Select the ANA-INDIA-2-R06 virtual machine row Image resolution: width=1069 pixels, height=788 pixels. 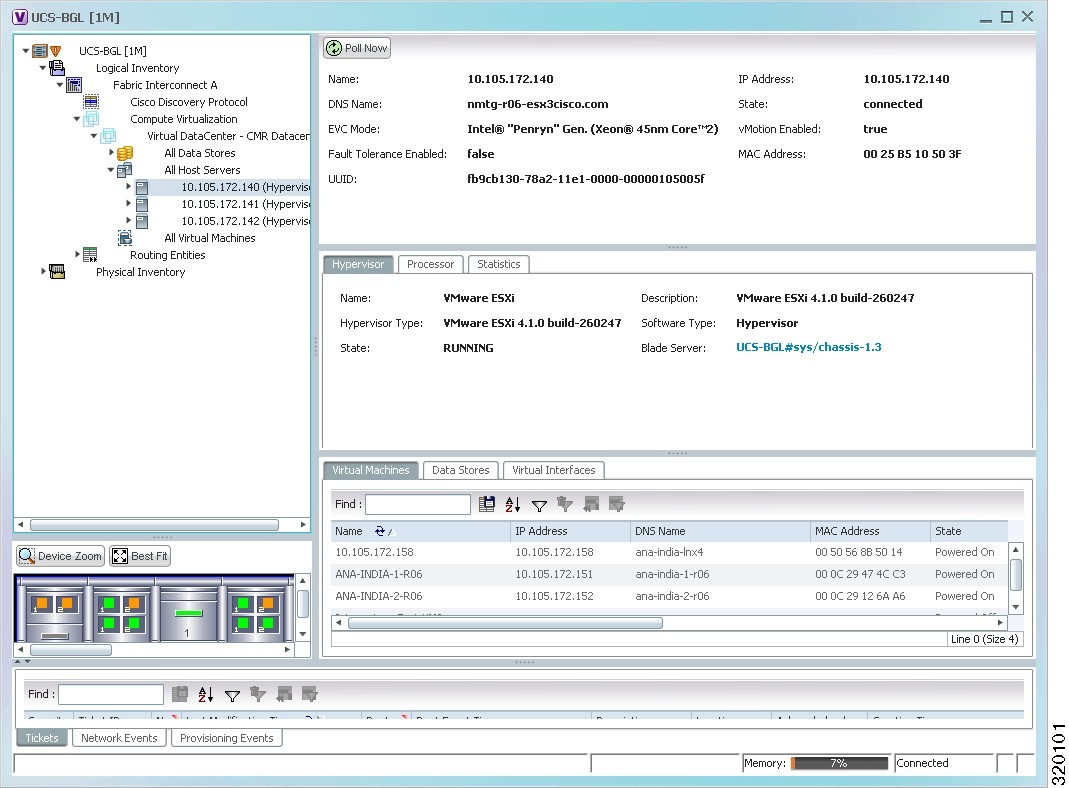click(x=669, y=596)
